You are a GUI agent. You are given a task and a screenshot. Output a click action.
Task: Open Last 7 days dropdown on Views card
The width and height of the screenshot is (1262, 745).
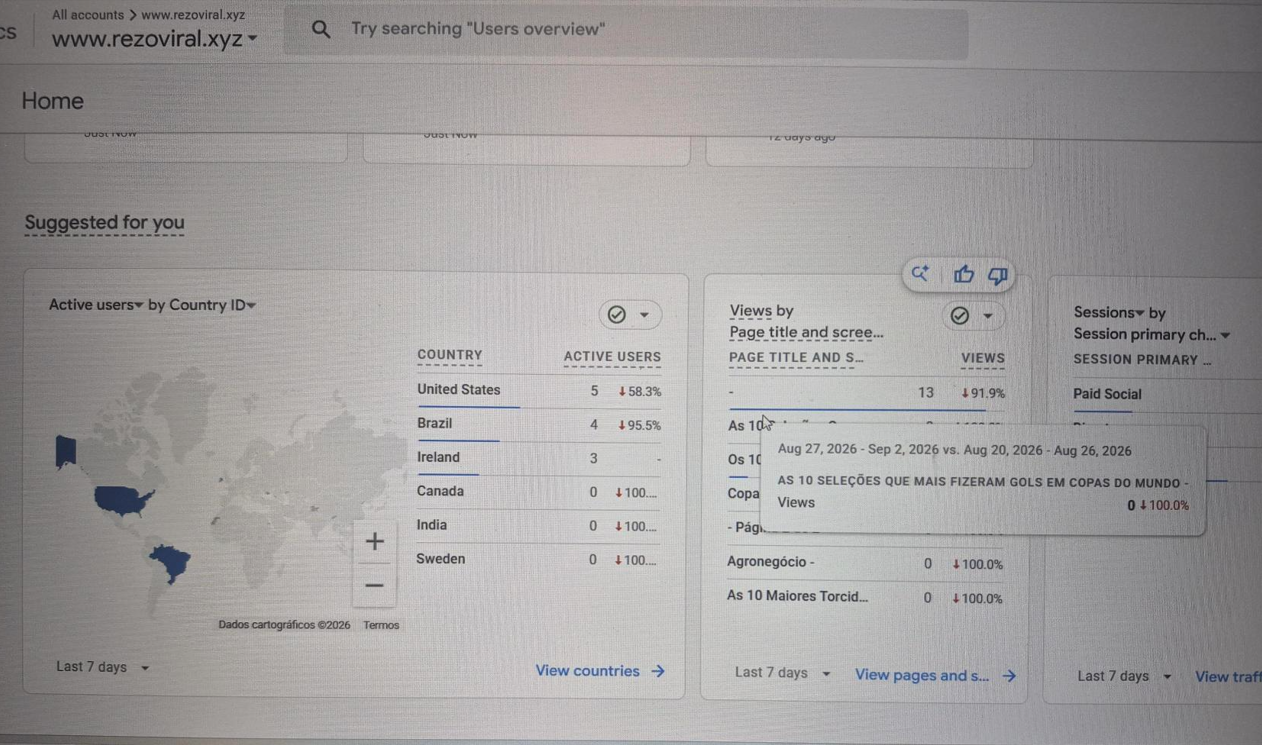tap(783, 673)
